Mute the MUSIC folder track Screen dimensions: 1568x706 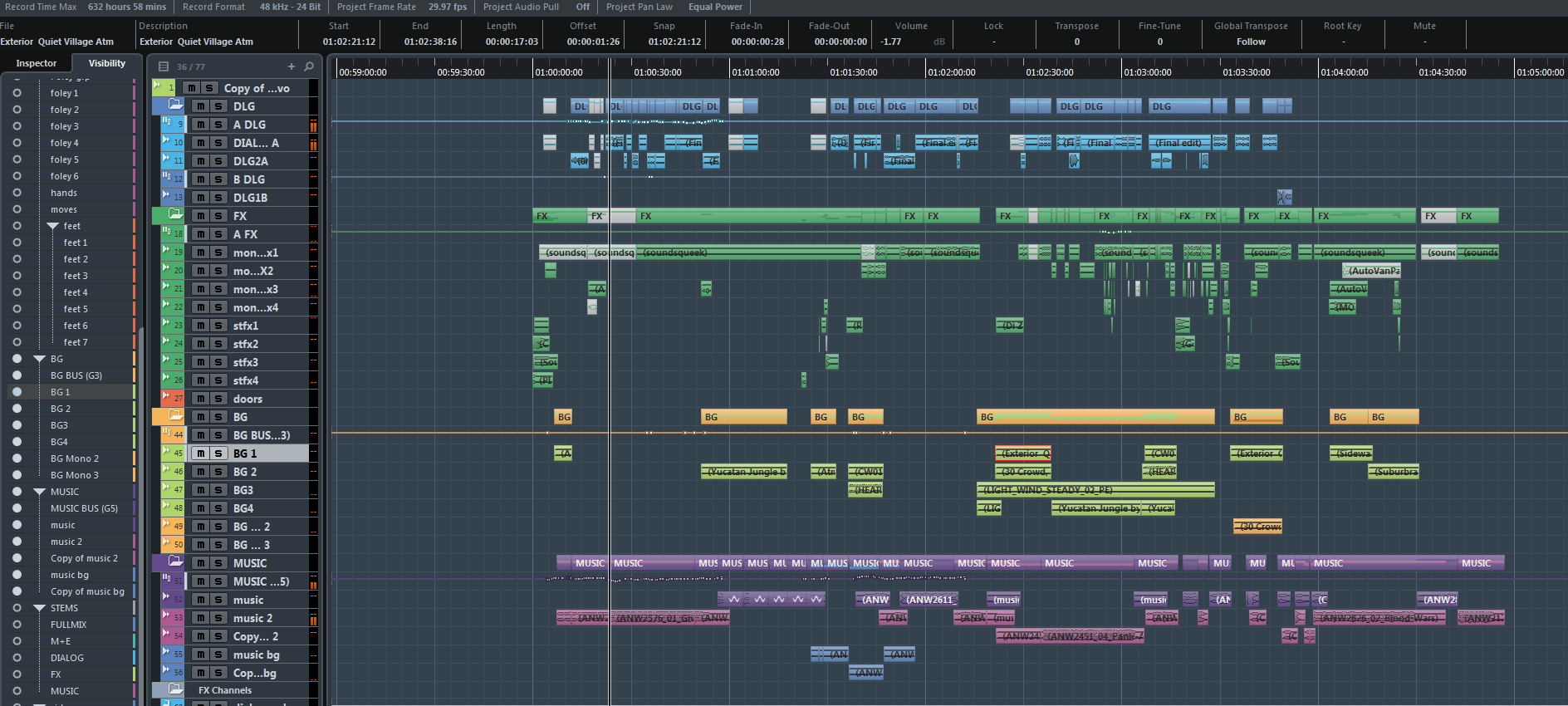coord(201,563)
